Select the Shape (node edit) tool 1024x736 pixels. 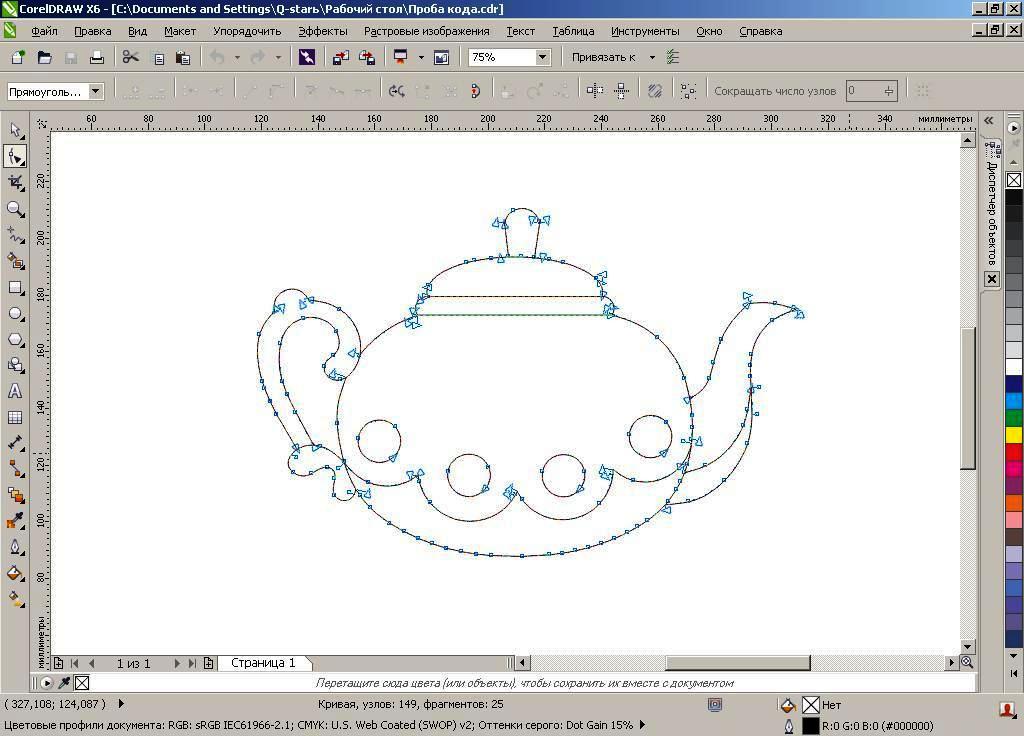point(15,157)
